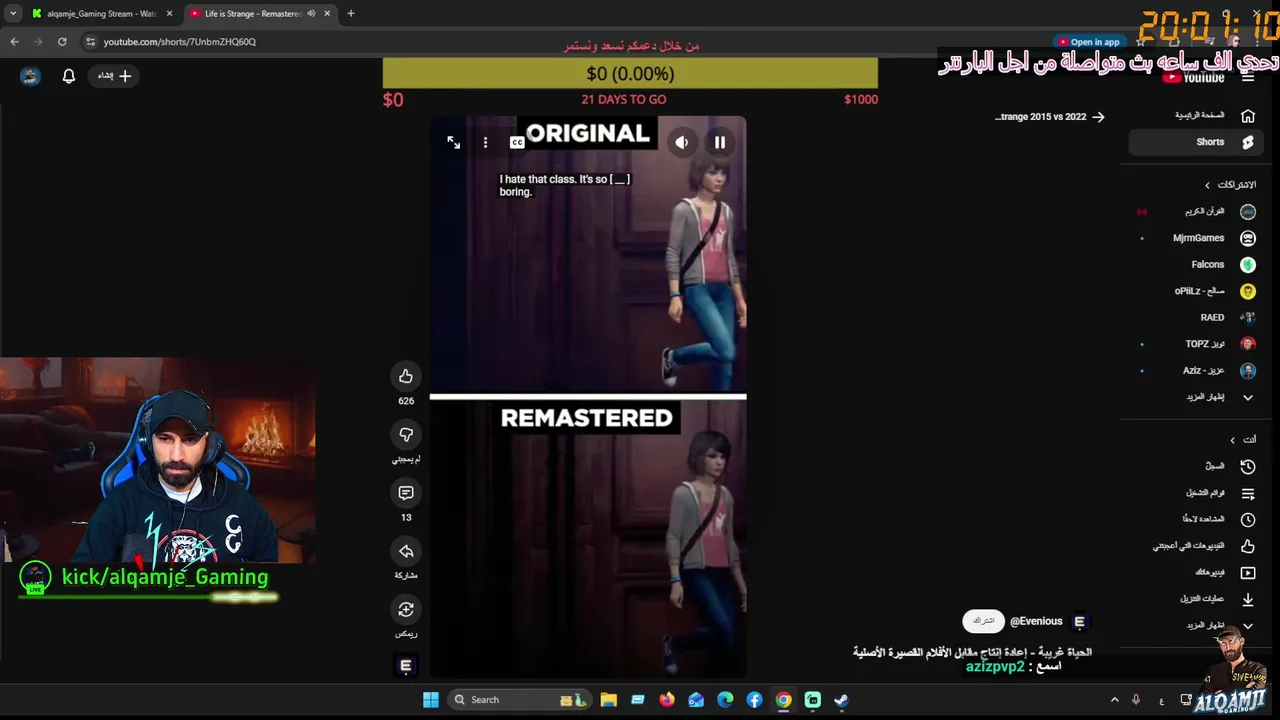Open Downloads in the sidebar

tap(1197, 599)
